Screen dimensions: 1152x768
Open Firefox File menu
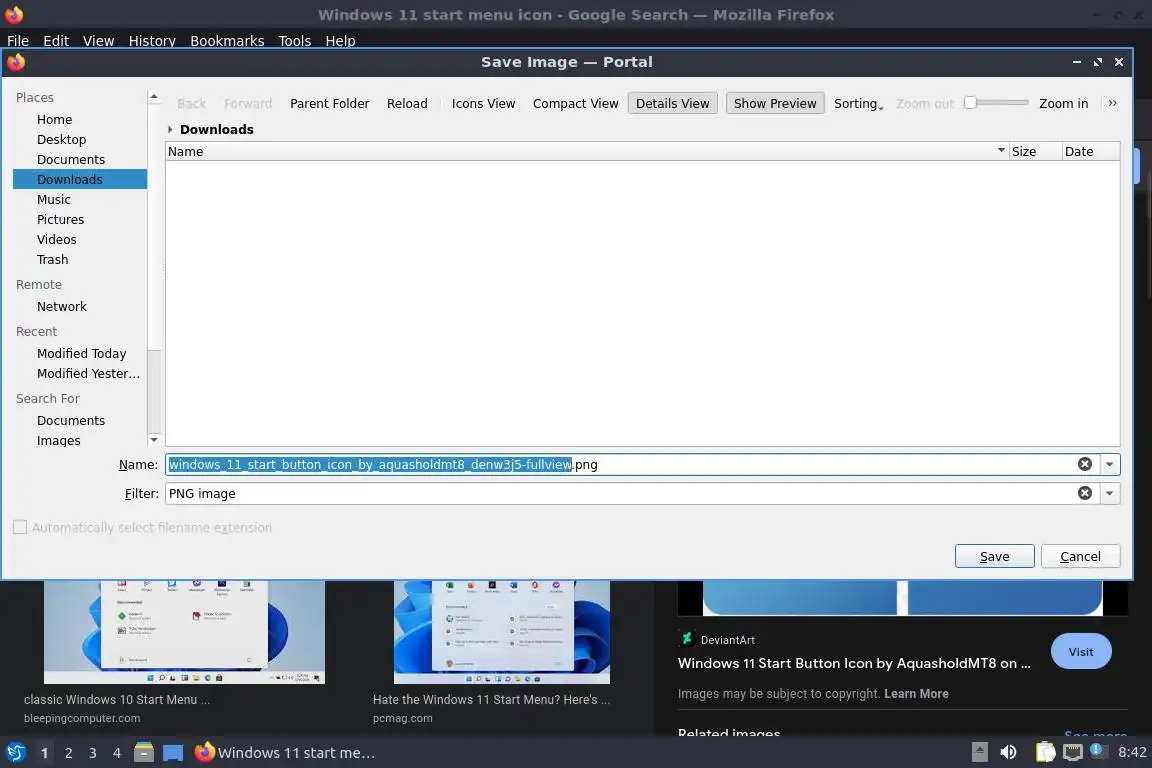point(18,40)
